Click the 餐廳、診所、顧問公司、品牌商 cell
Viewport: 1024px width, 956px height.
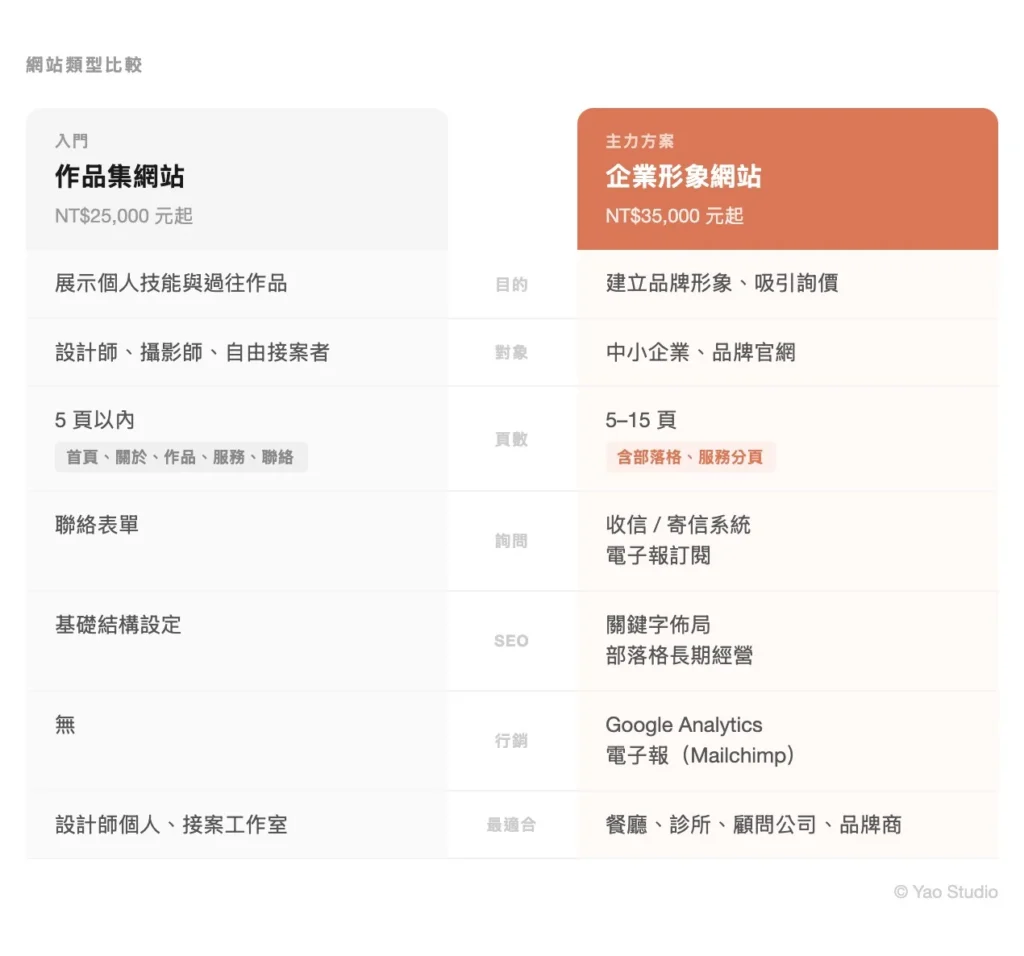(754, 825)
